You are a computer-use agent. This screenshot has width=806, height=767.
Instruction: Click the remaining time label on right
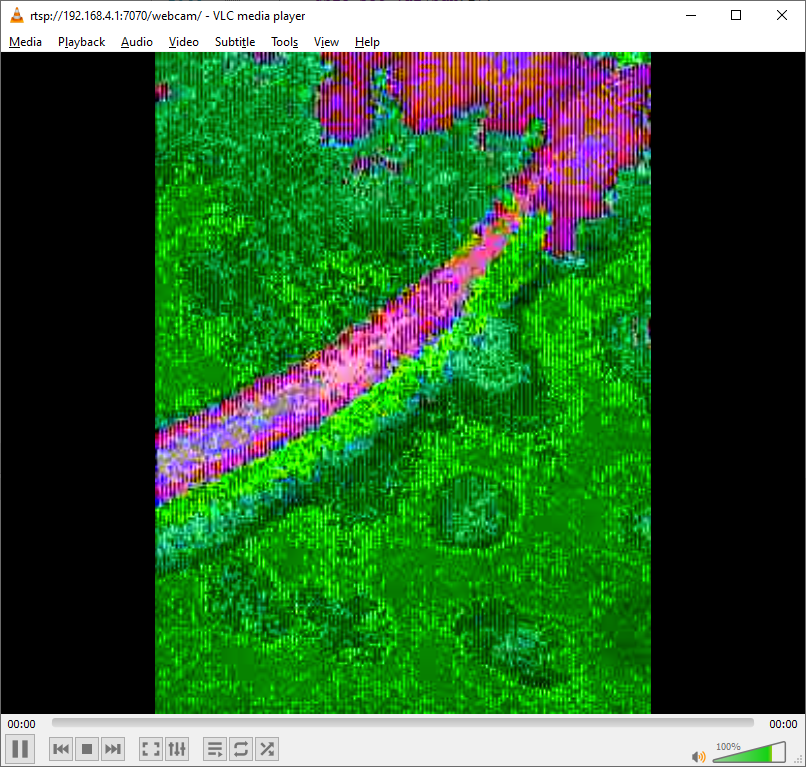(x=783, y=724)
